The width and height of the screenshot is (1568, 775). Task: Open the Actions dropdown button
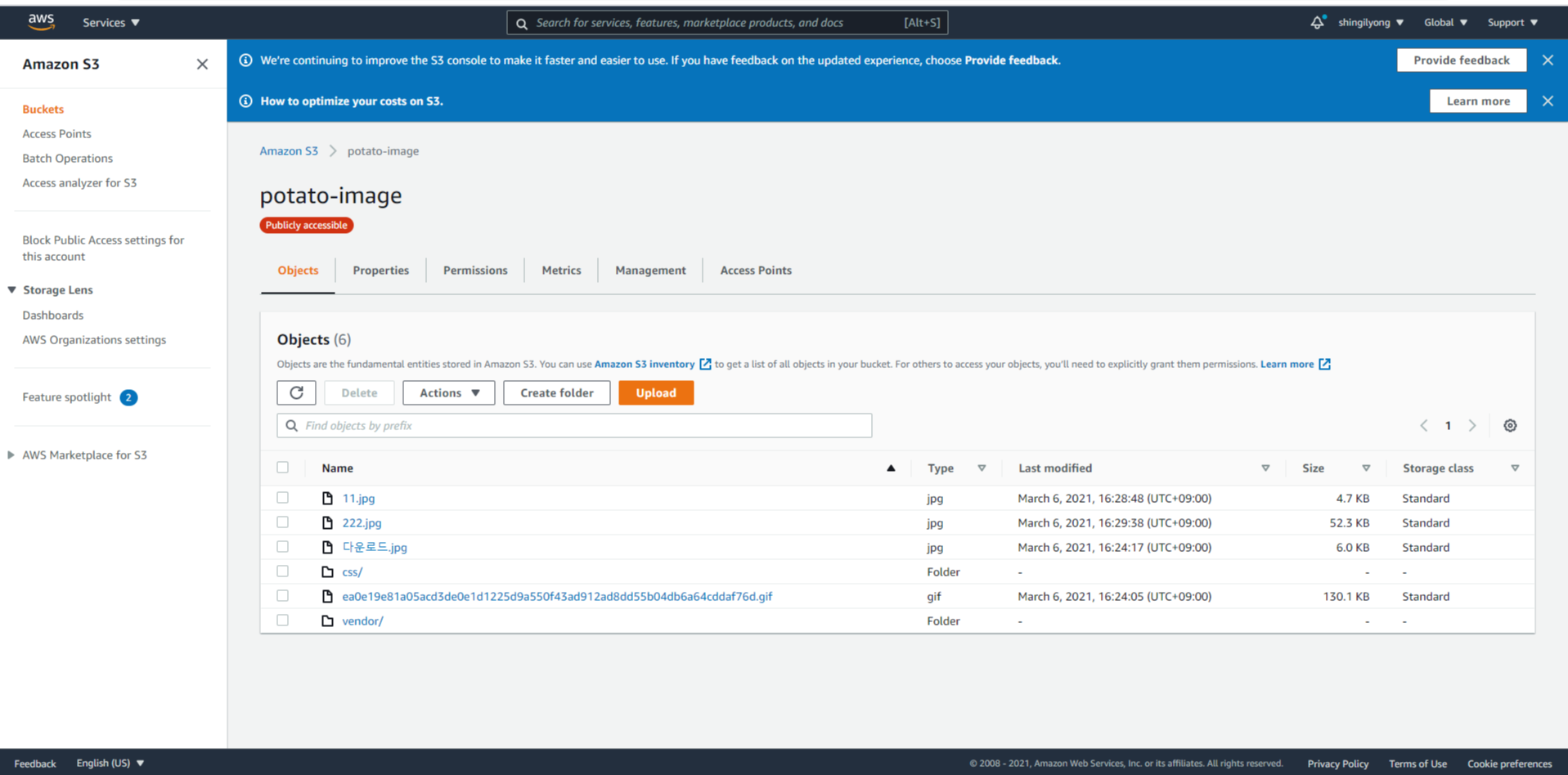tap(448, 392)
